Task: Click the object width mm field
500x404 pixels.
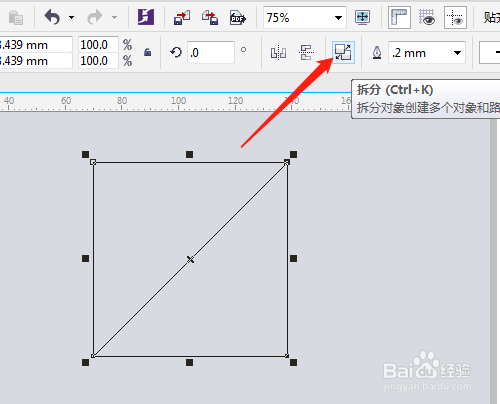Action: coord(36,45)
